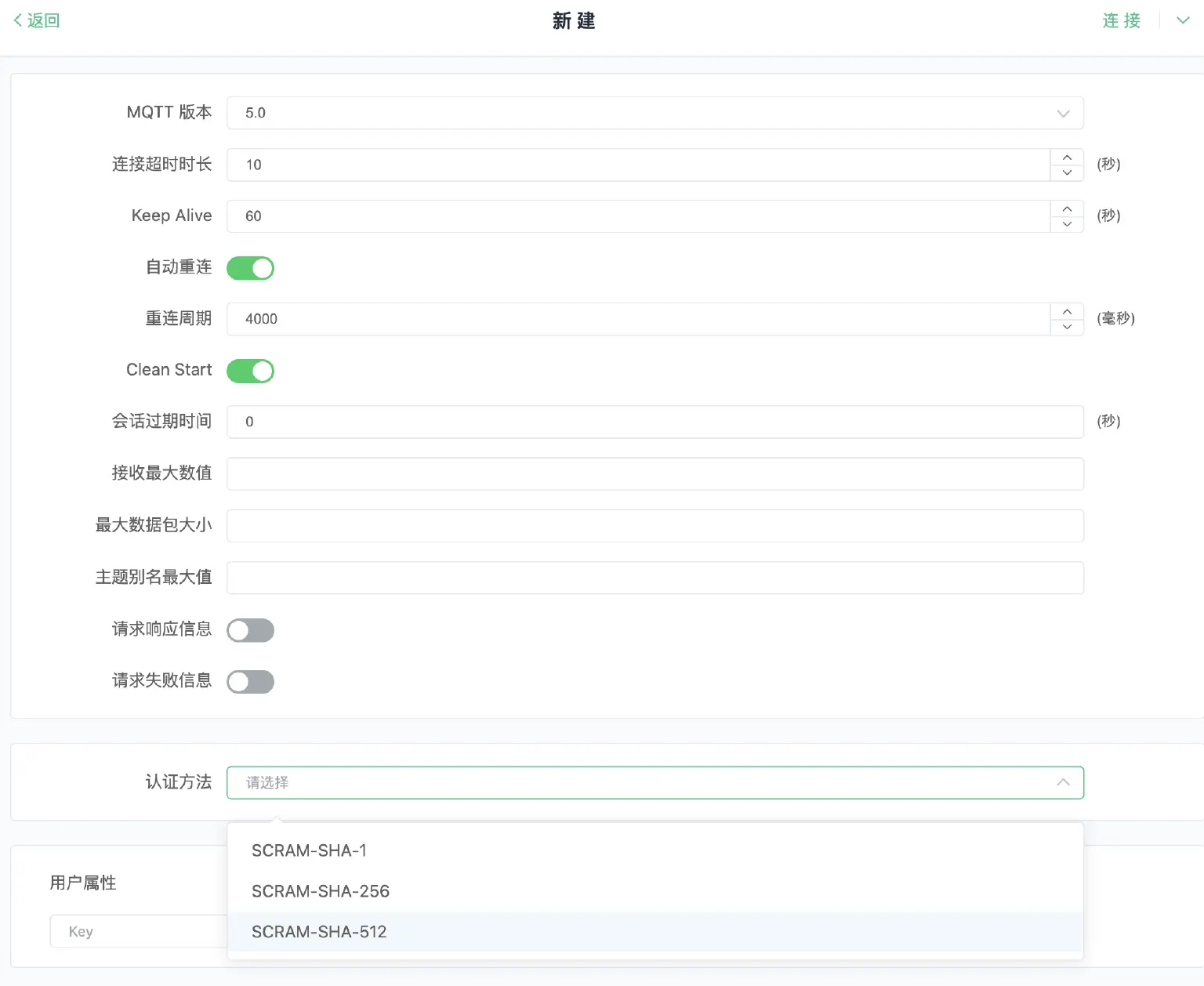Decrease Keep Alive value with down arrow
The width and height of the screenshot is (1204, 986).
(1067, 224)
